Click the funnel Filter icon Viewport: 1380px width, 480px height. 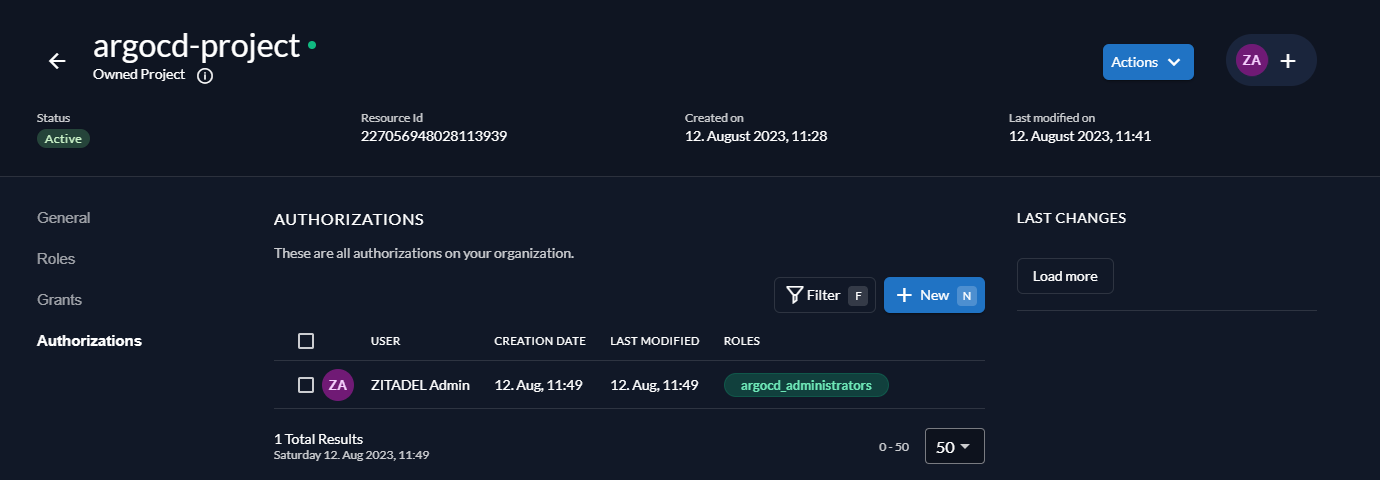click(795, 295)
